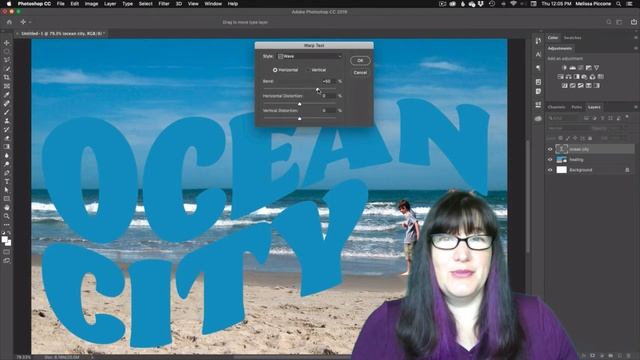640x360 pixels.
Task: Select the Magic Wand selection tool
Action: 7,69
